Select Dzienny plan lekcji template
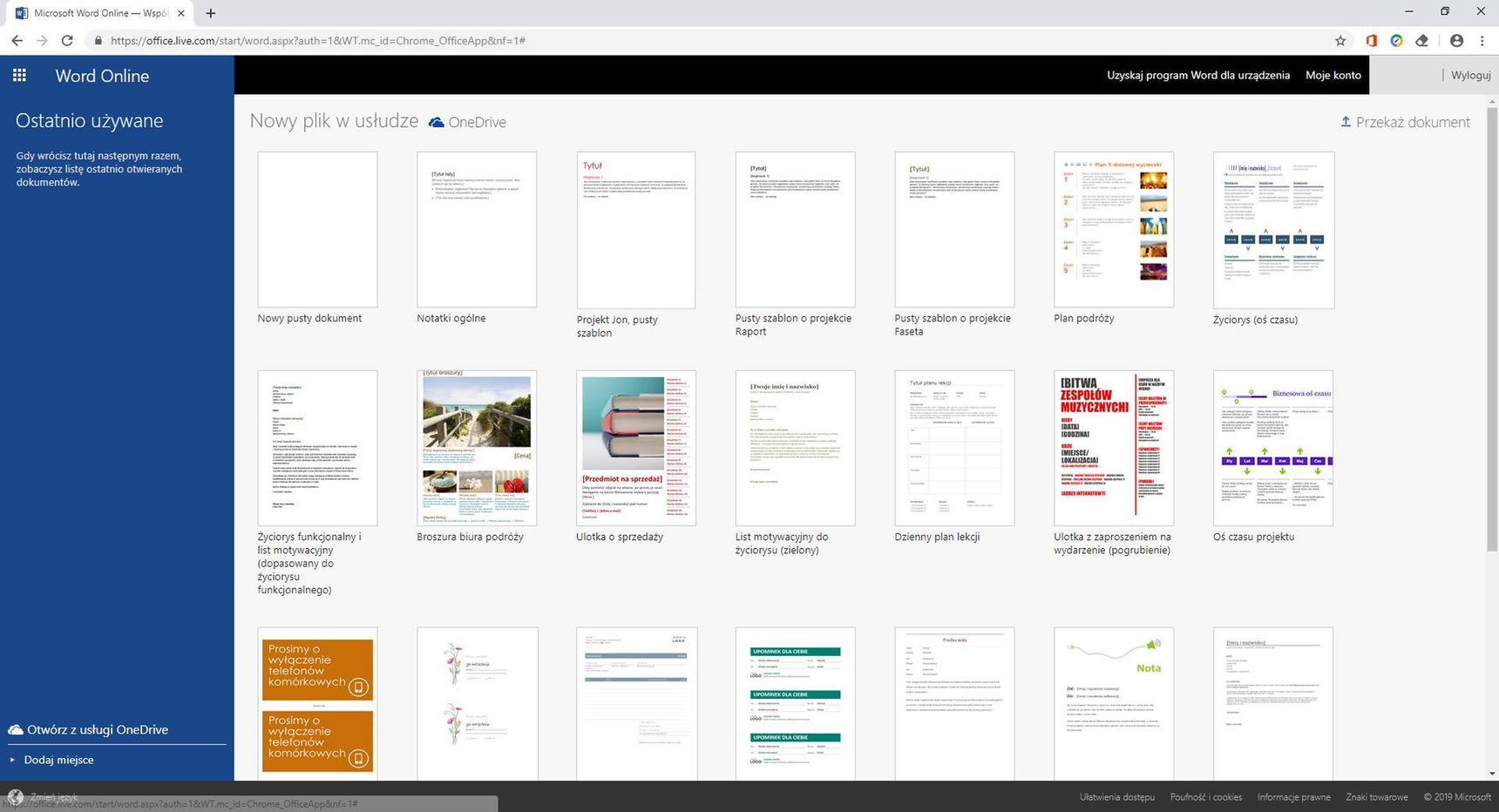1499x812 pixels. pos(954,448)
